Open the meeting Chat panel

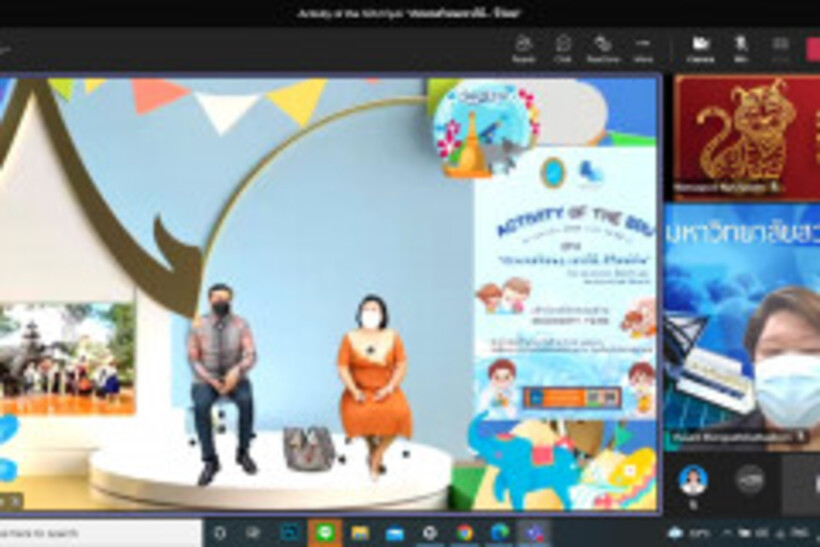pyautogui.click(x=563, y=48)
